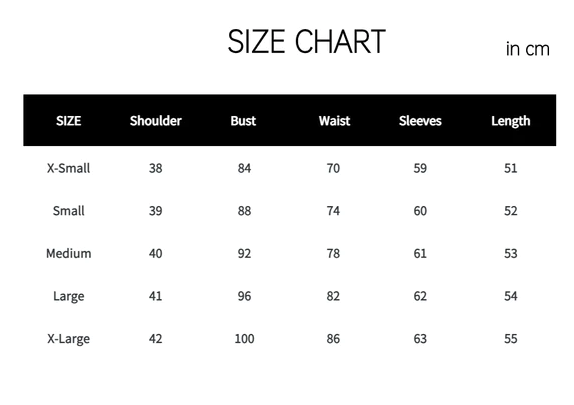Click Large waist value 82

click(x=333, y=296)
